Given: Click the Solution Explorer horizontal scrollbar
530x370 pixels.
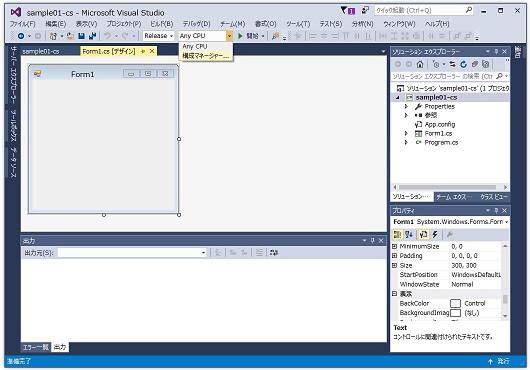Looking at the screenshot, I should coord(448,187).
